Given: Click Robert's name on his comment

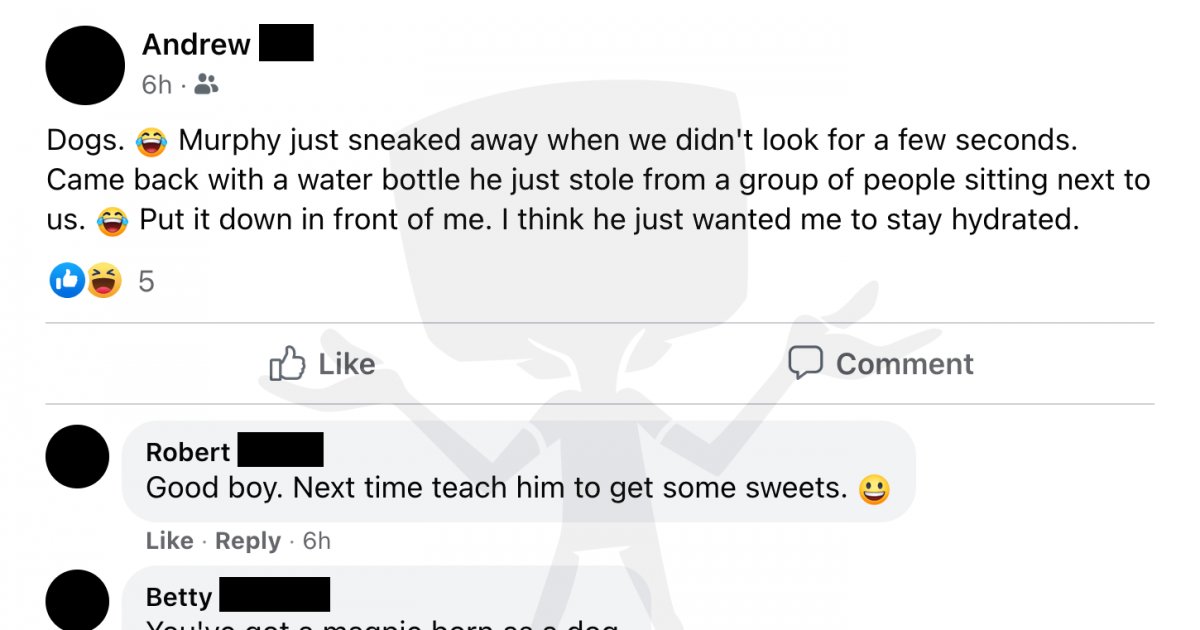Looking at the screenshot, I should (x=188, y=452).
